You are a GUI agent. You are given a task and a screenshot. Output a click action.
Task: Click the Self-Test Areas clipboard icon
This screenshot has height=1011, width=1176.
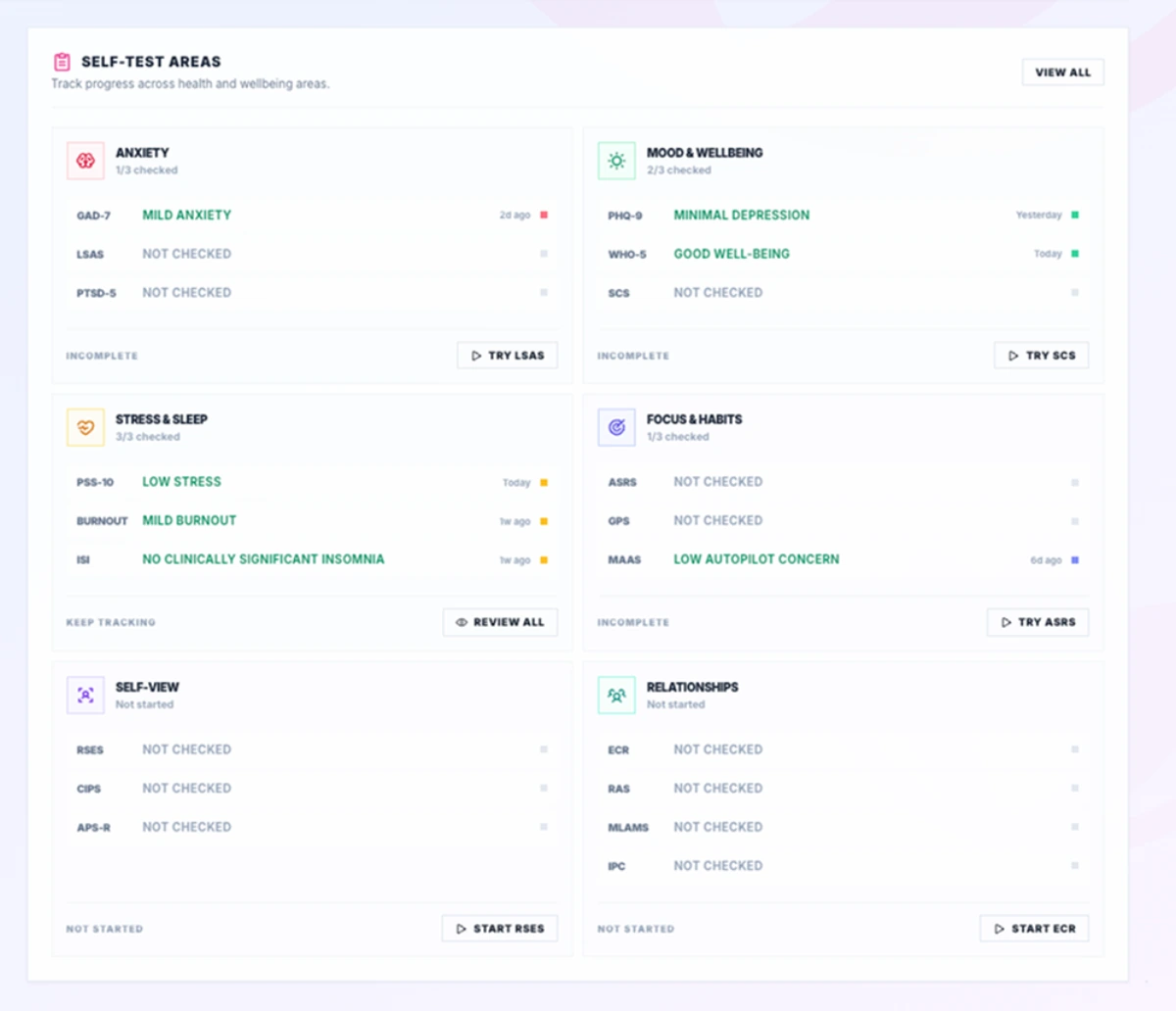62,62
